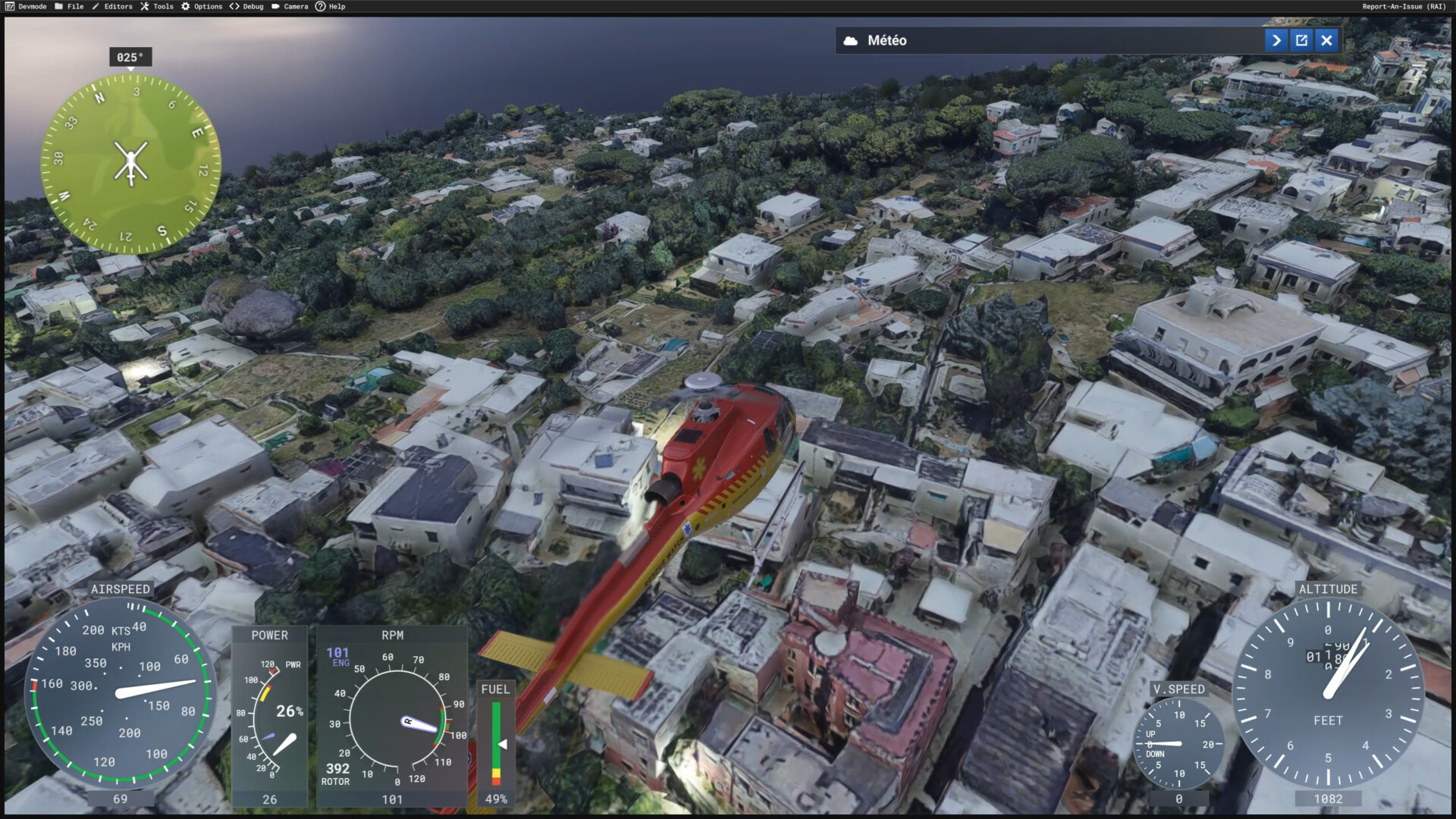Click the airspeed gauge dial
This screenshot has height=819, width=1456.
click(120, 692)
